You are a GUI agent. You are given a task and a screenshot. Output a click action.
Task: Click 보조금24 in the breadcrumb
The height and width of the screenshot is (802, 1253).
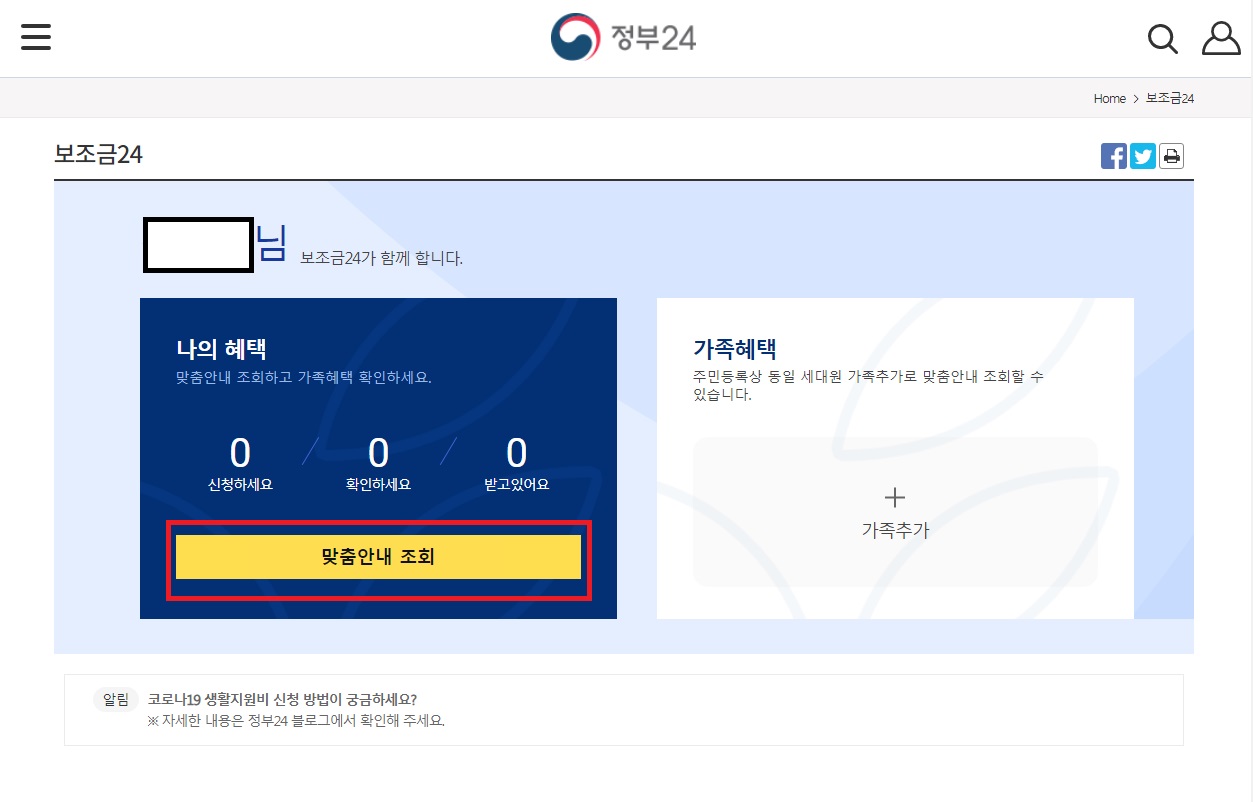pyautogui.click(x=1170, y=98)
